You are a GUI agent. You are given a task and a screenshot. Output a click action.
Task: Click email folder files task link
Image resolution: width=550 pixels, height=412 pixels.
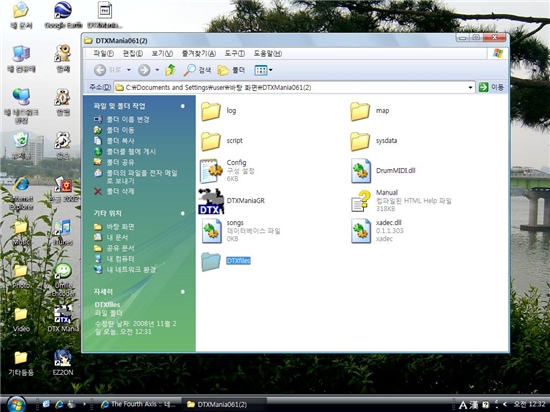[x=136, y=177]
